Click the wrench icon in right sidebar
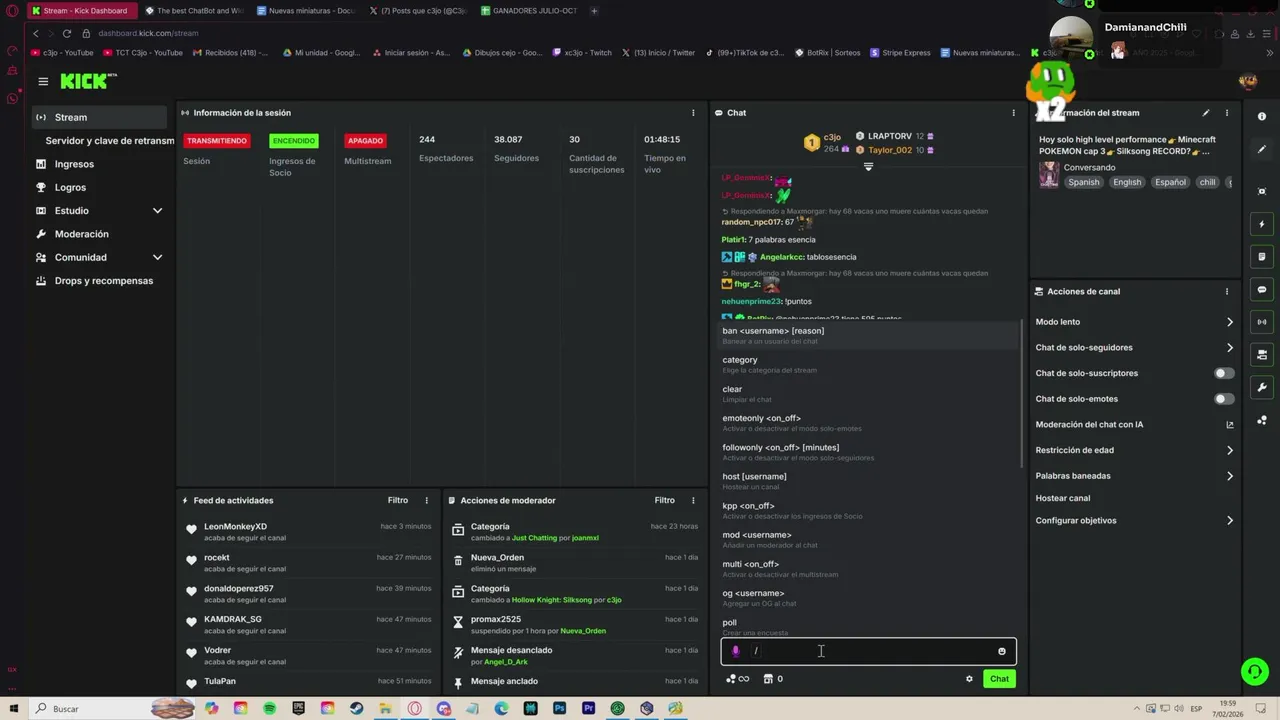The image size is (1280, 720). point(1262,387)
